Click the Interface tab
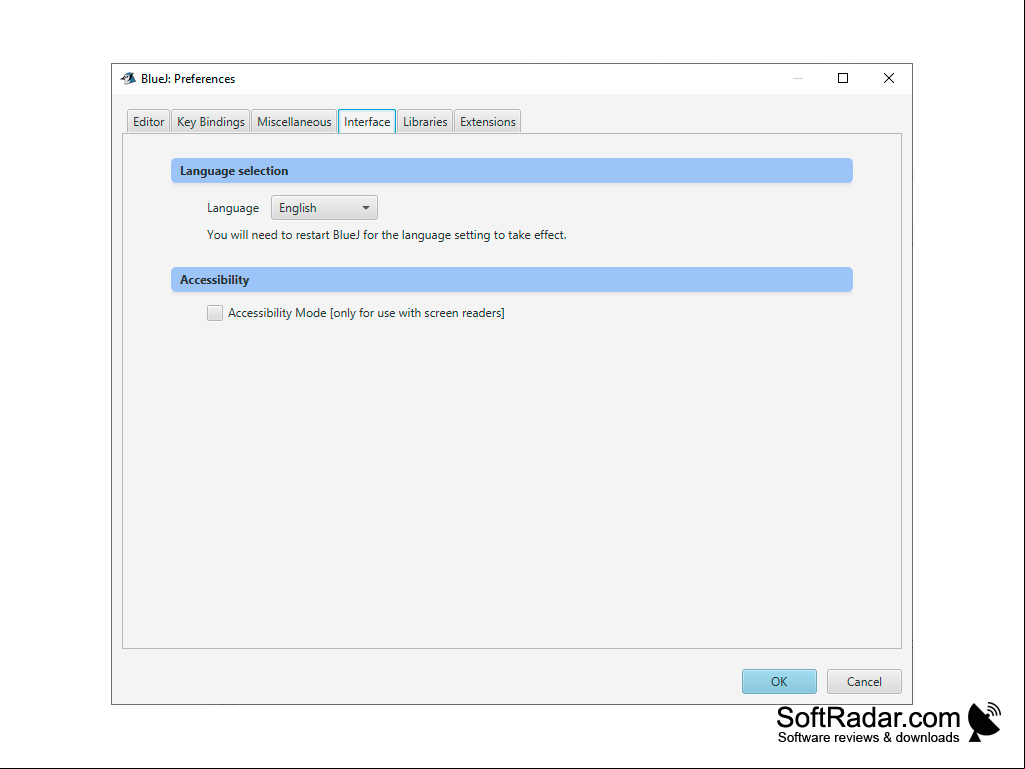 tap(367, 122)
